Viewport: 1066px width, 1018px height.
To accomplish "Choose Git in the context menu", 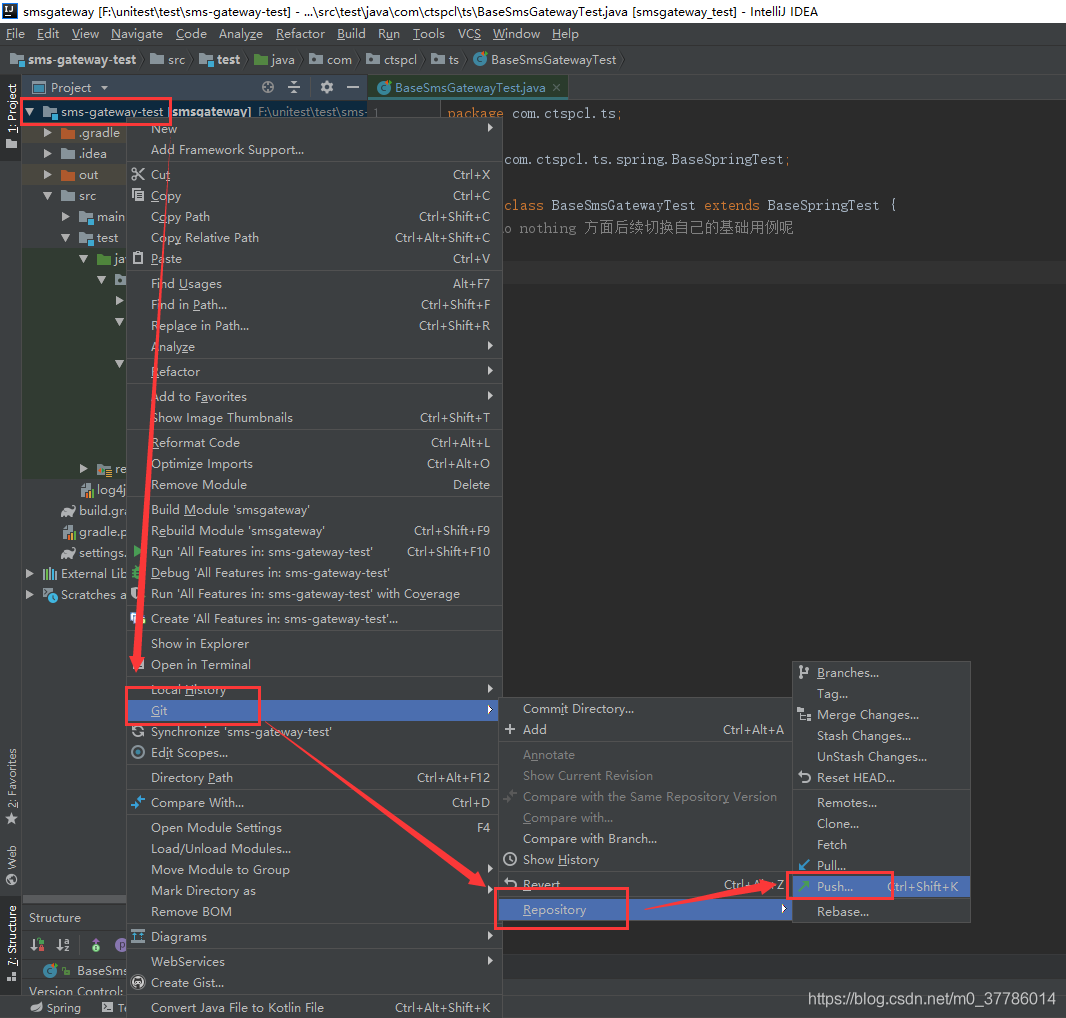I will coord(313,710).
